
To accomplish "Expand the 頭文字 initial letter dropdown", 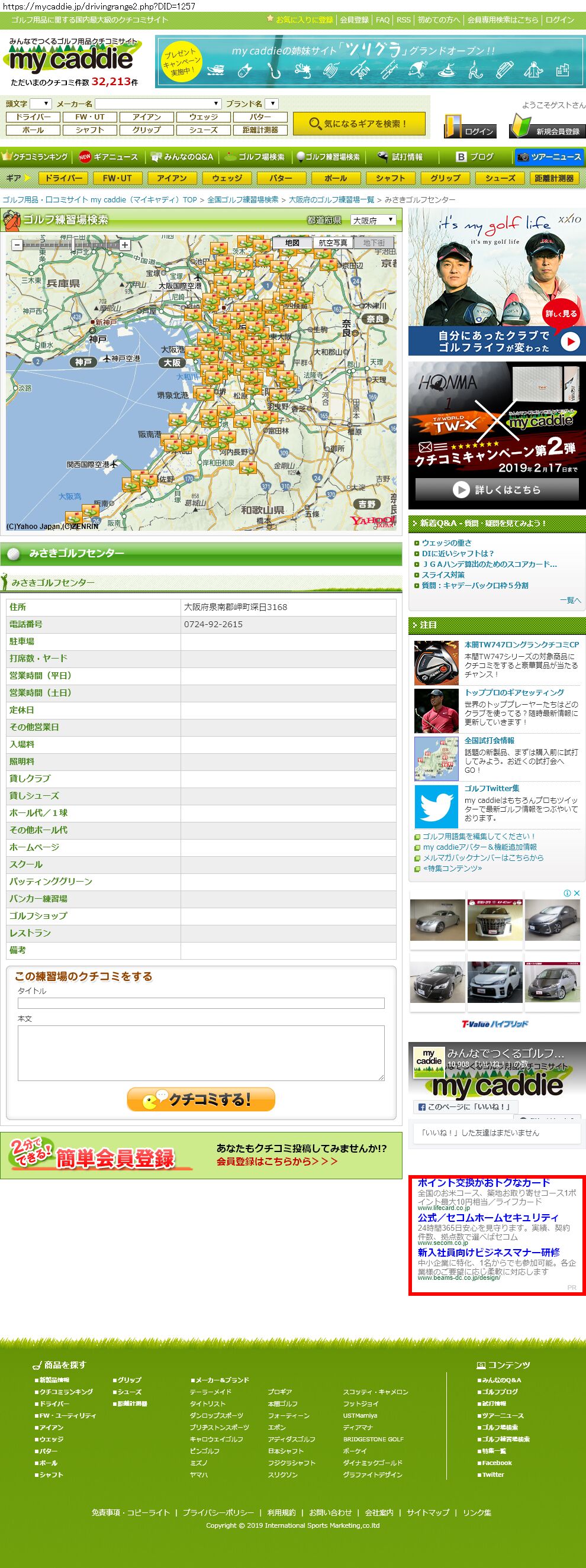I will coord(41,104).
